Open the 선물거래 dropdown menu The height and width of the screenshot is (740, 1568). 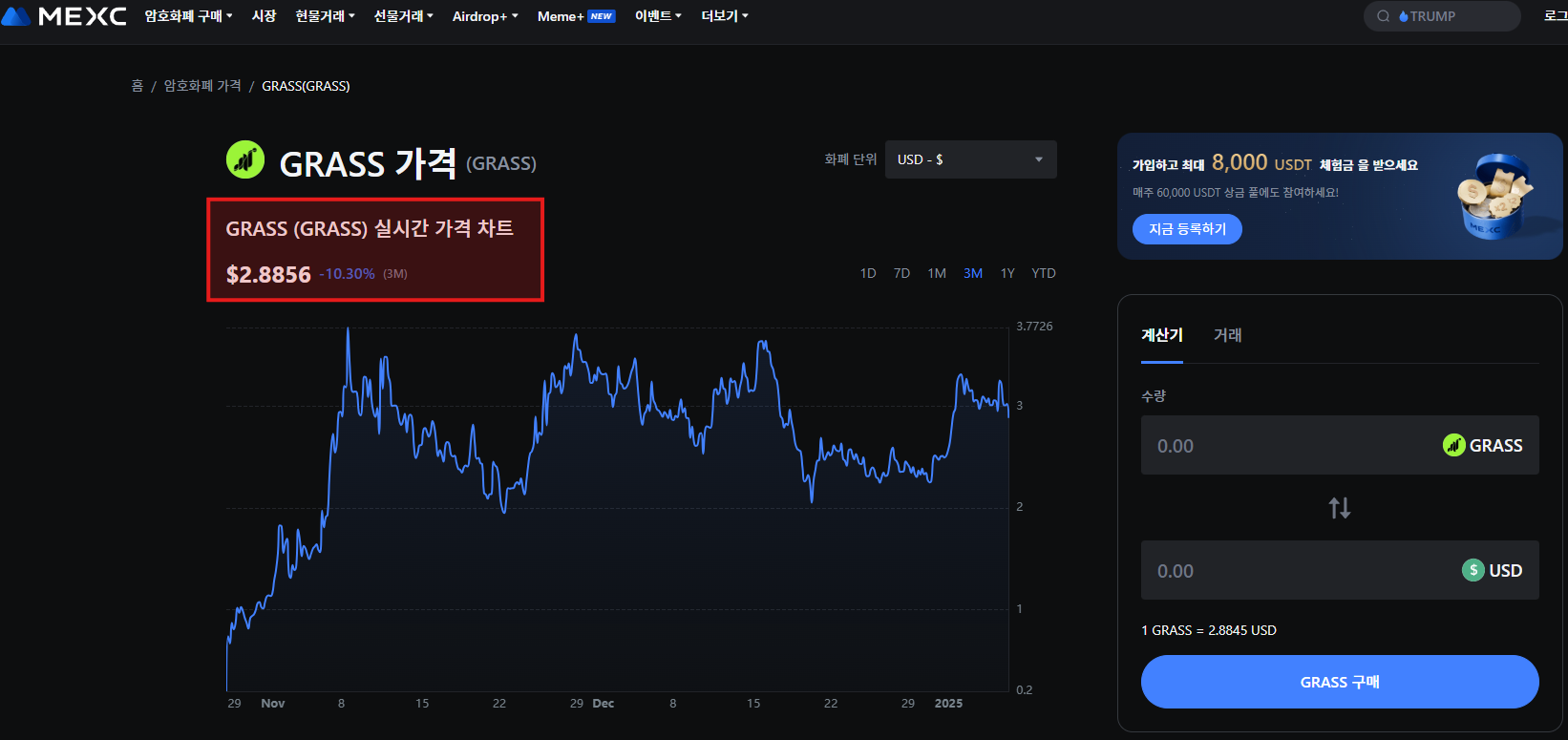point(403,16)
